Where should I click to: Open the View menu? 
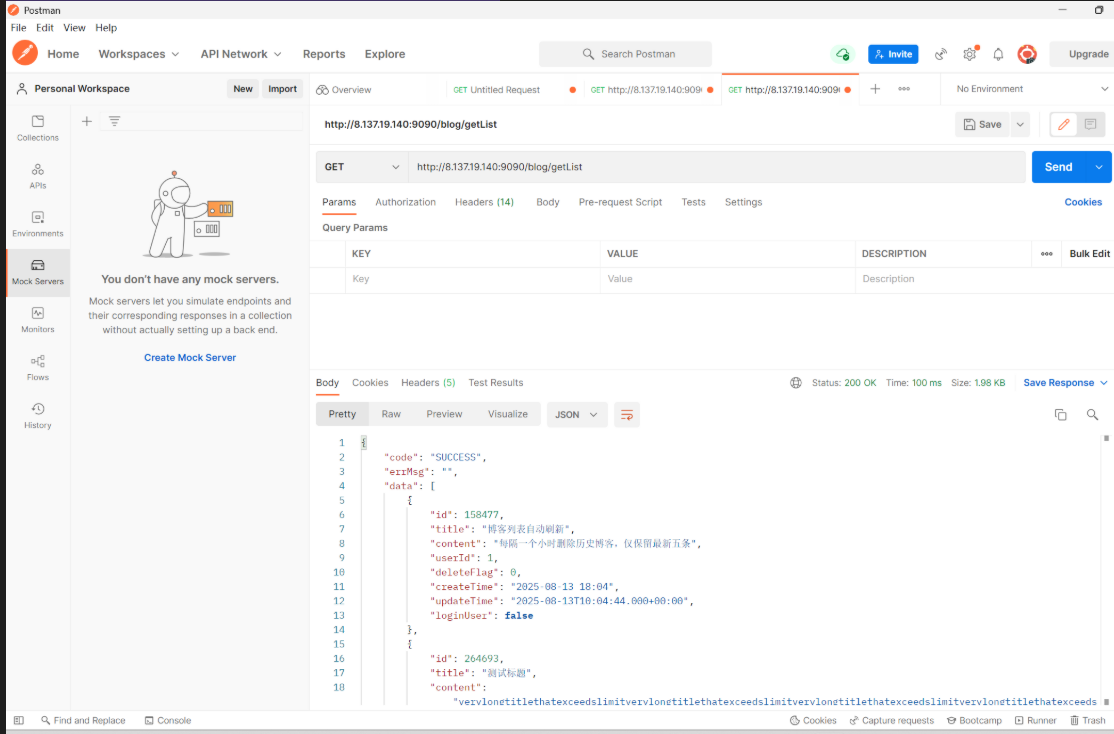coord(74,28)
